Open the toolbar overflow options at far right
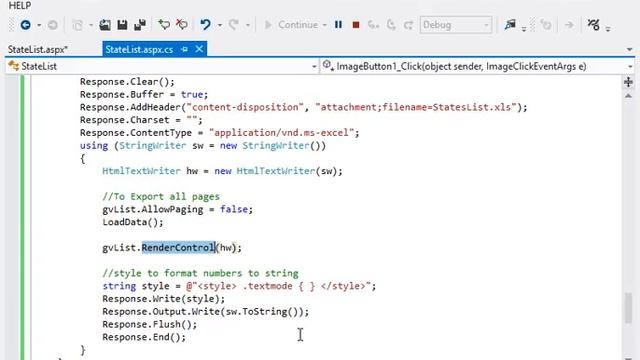Viewport: 640px width, 360px height. coord(608,29)
